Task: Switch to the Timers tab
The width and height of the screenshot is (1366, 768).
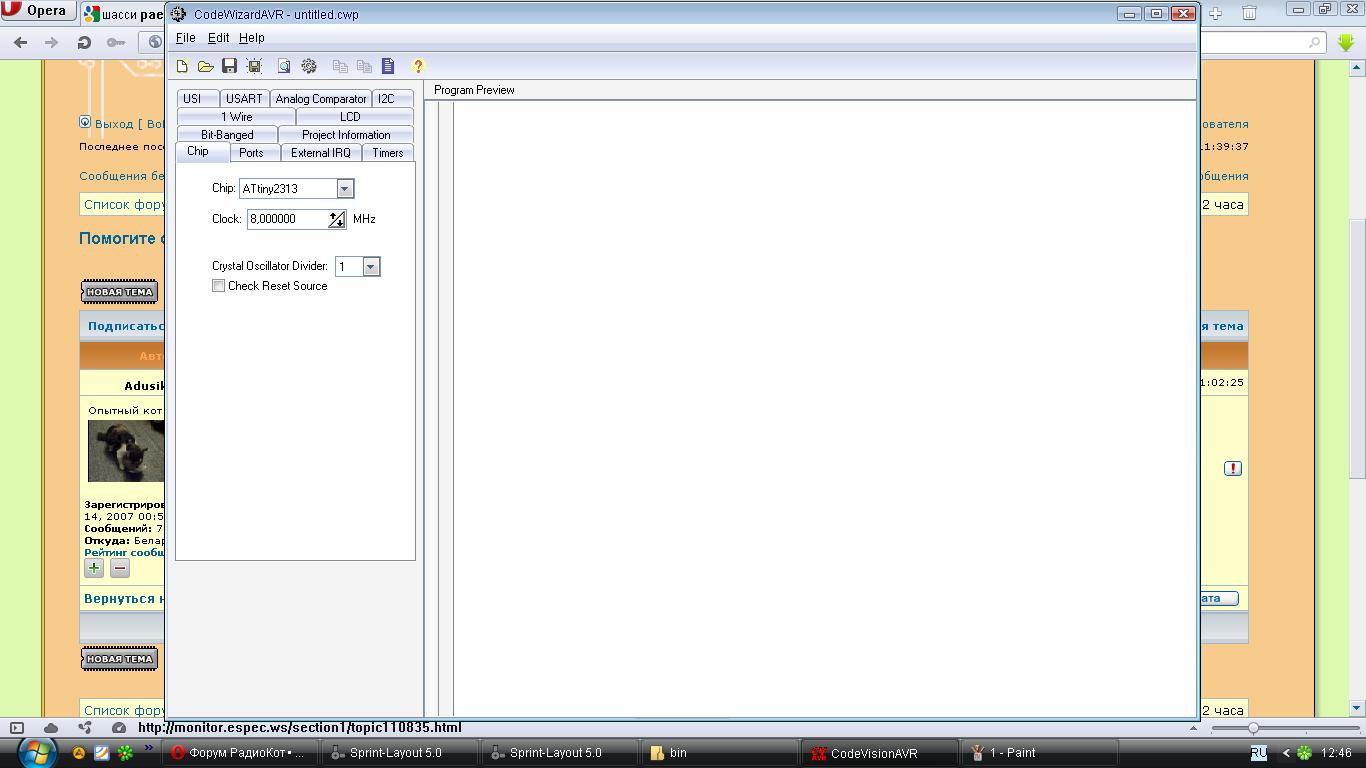Action: coord(388,153)
